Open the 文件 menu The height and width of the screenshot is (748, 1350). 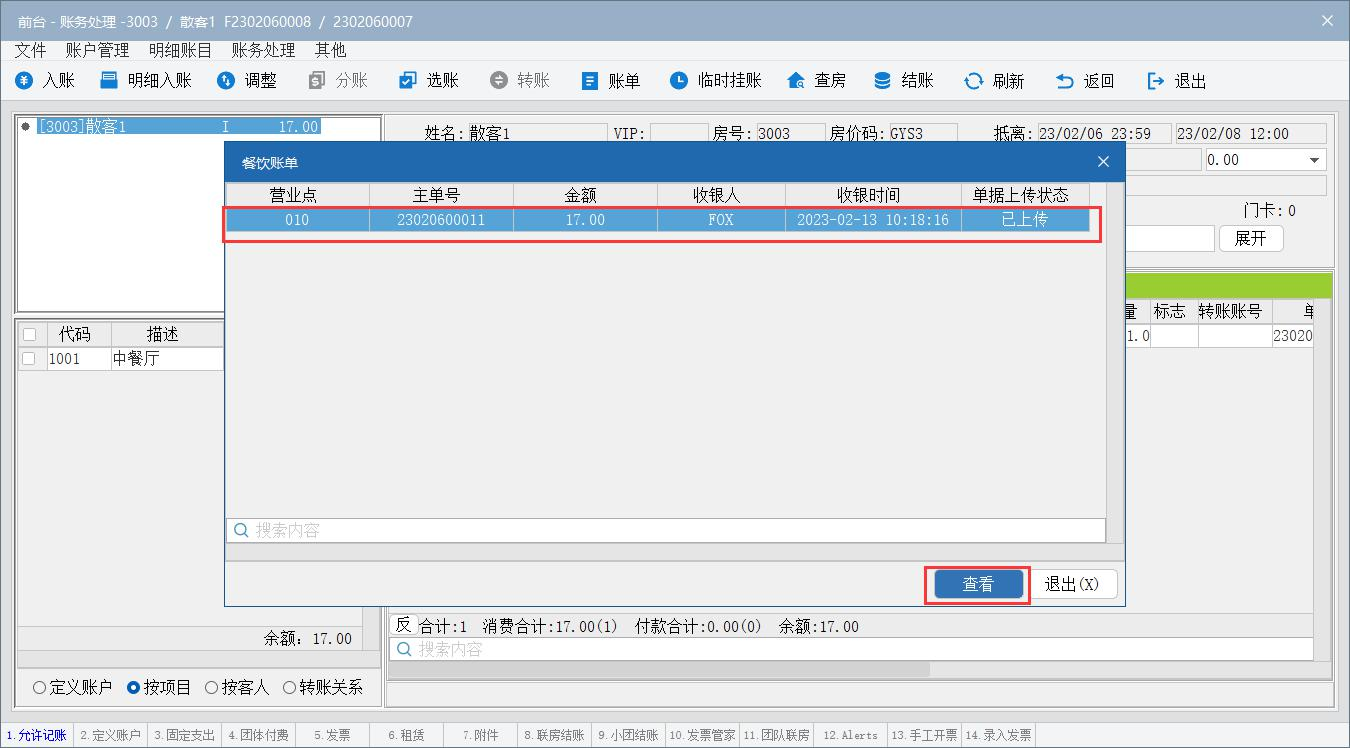pos(31,49)
